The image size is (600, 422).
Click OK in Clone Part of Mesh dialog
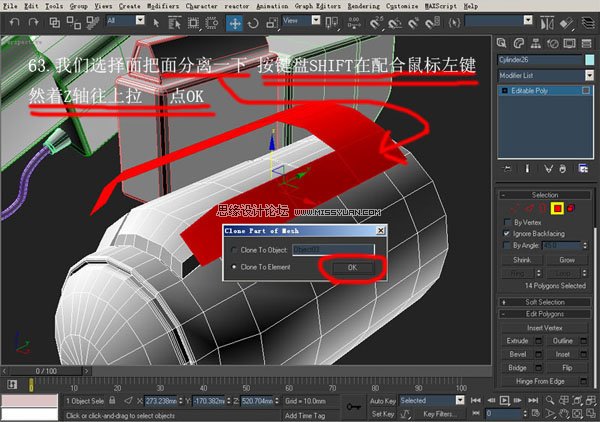[352, 267]
